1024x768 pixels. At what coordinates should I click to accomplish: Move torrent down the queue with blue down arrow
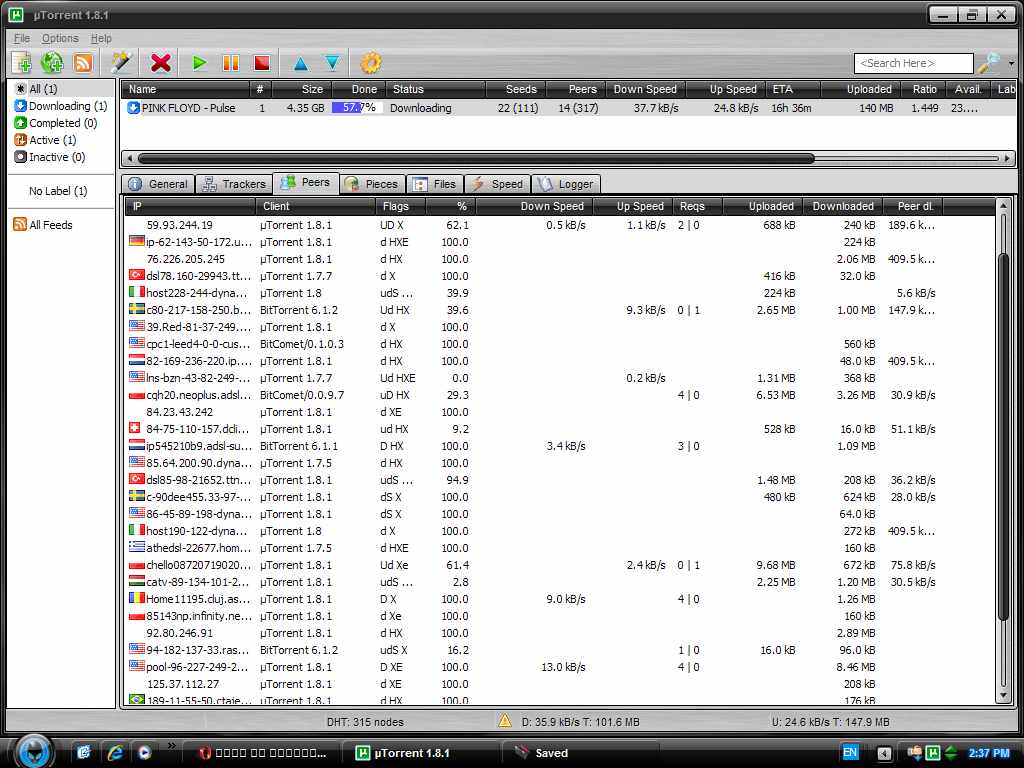[332, 63]
